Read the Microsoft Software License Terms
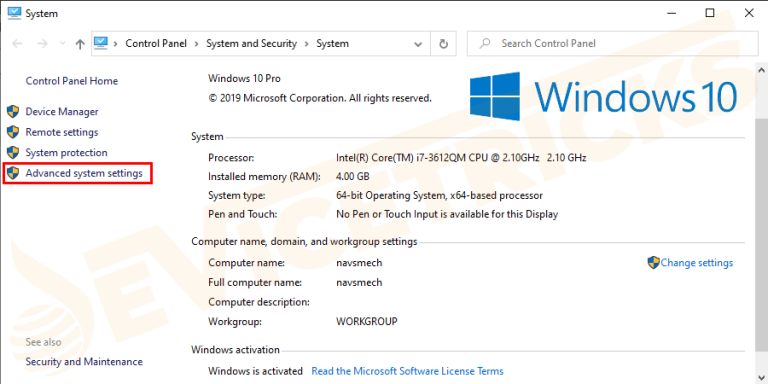The image size is (768, 384). tap(408, 371)
